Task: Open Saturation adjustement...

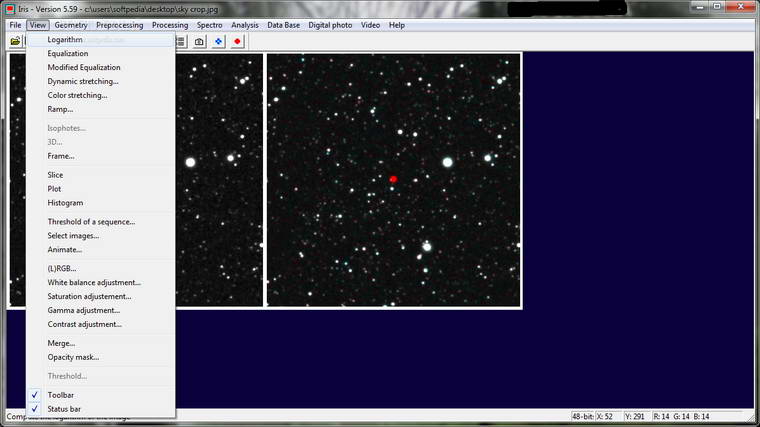Action: [x=101, y=297]
